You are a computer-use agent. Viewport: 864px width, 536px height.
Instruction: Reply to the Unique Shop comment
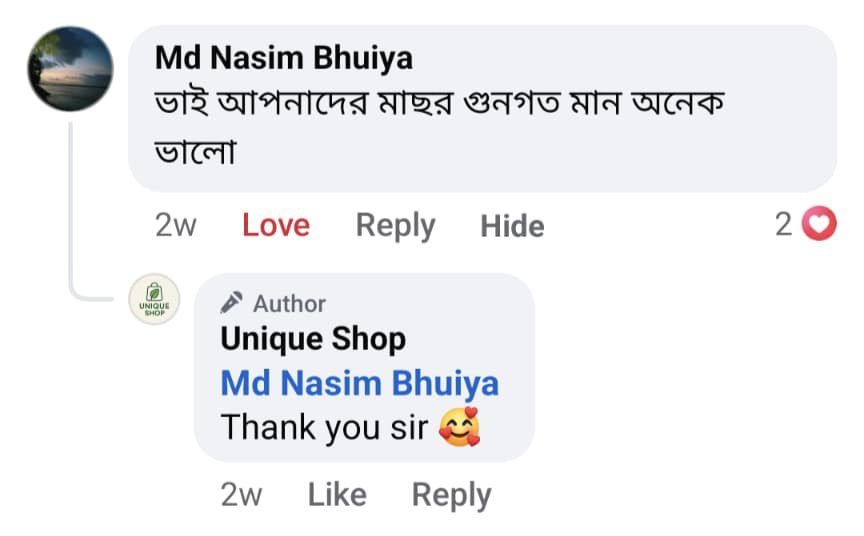(x=451, y=495)
